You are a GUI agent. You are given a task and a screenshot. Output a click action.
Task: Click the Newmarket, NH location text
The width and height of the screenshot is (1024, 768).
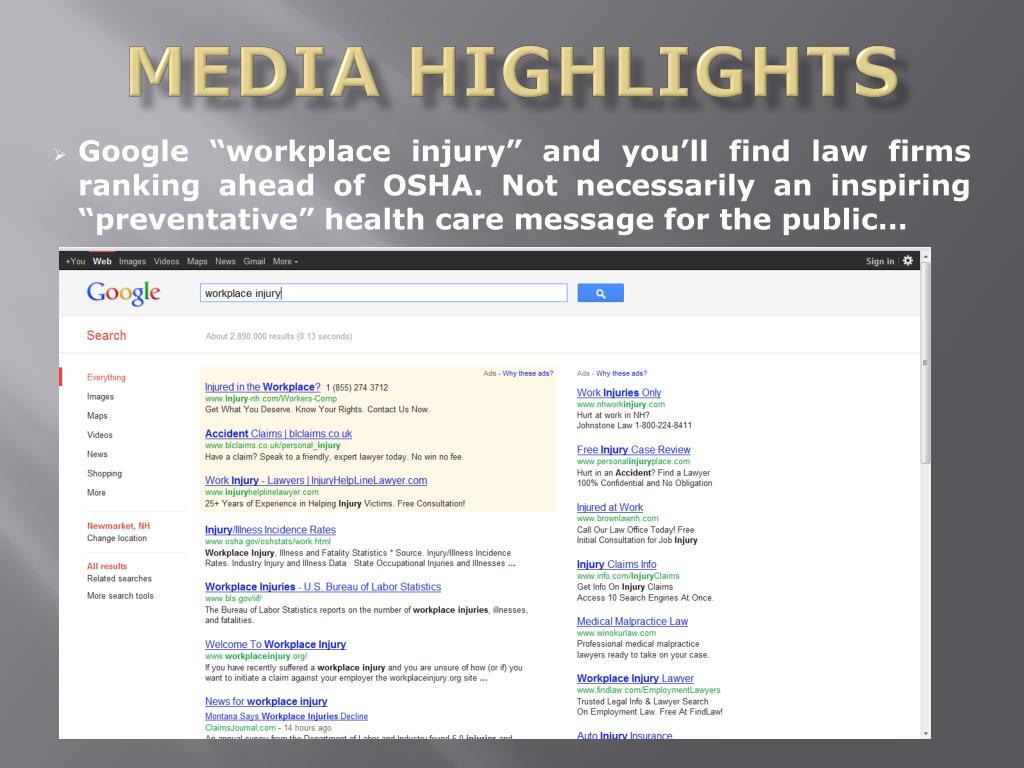coord(118,526)
